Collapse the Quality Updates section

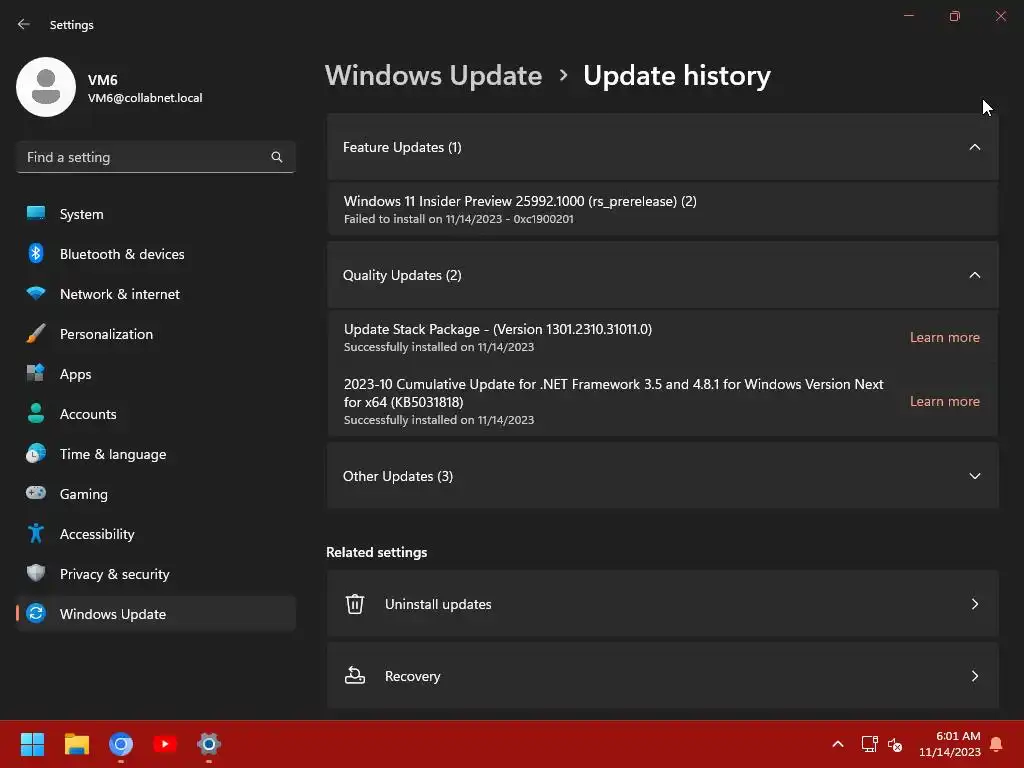(974, 276)
